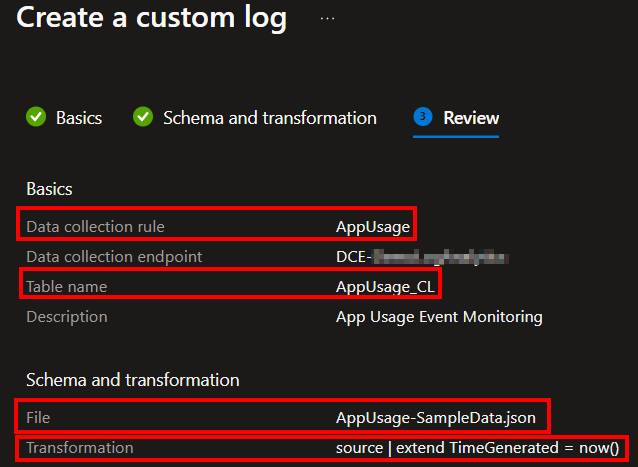Select the Review tab

point(471,118)
